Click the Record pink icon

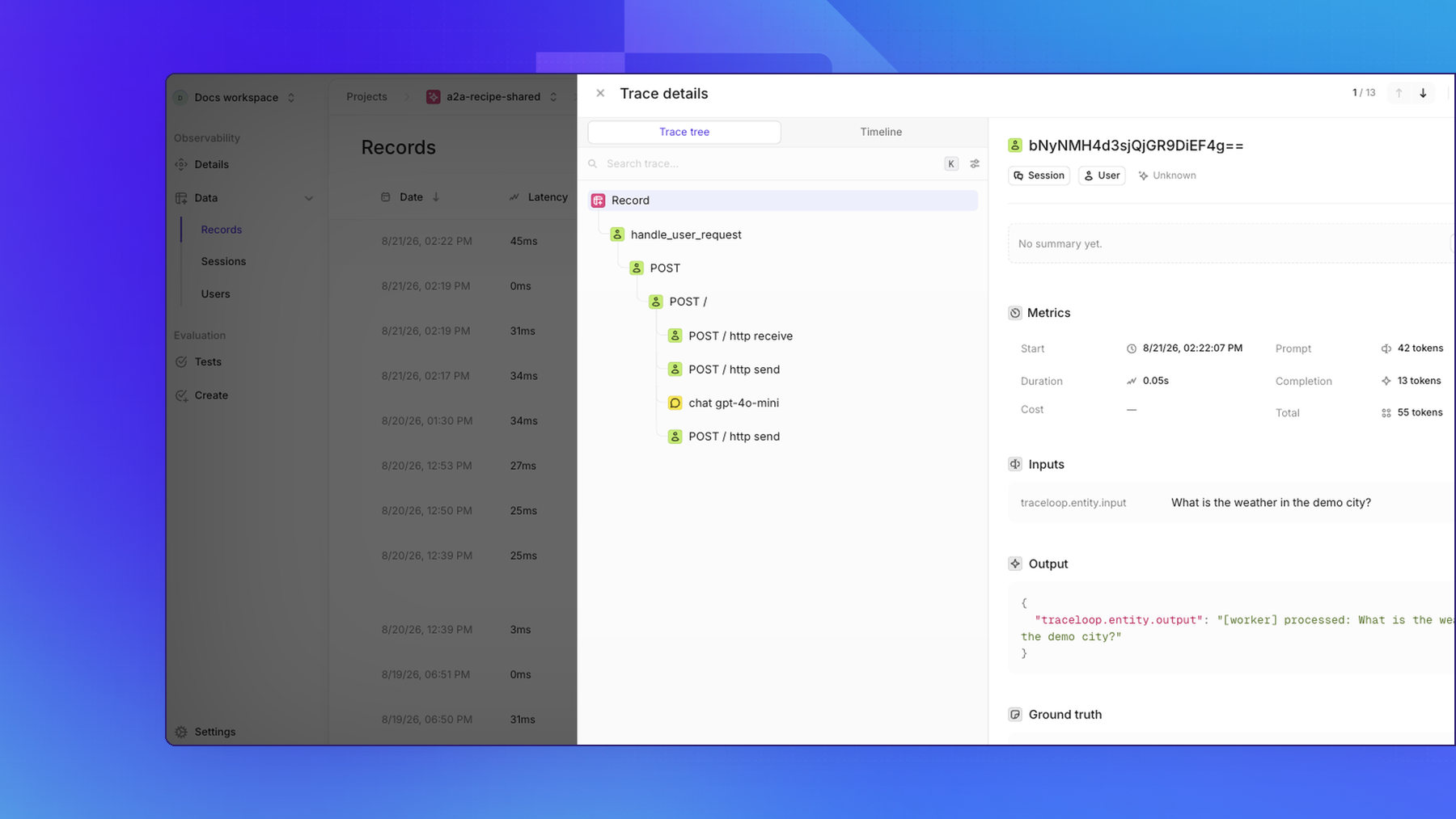click(598, 201)
